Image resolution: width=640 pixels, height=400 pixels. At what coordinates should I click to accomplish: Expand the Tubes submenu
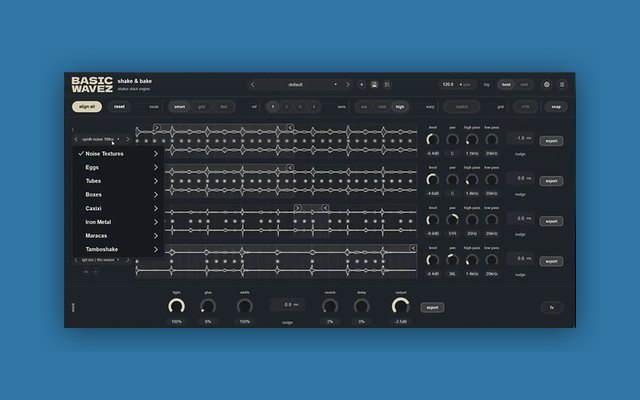tap(118, 181)
